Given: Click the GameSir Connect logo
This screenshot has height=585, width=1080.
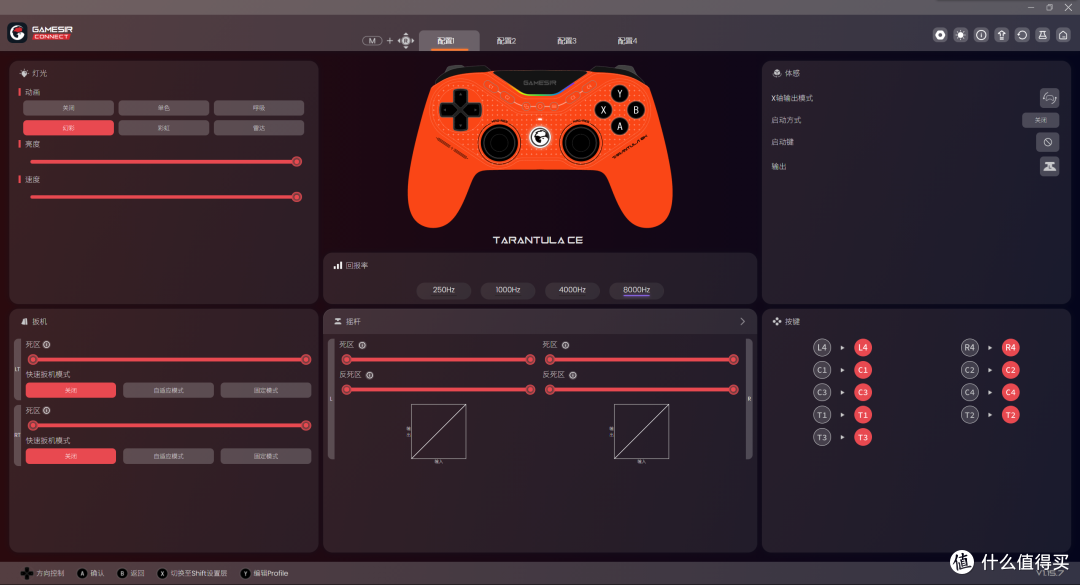Looking at the screenshot, I should point(40,32).
